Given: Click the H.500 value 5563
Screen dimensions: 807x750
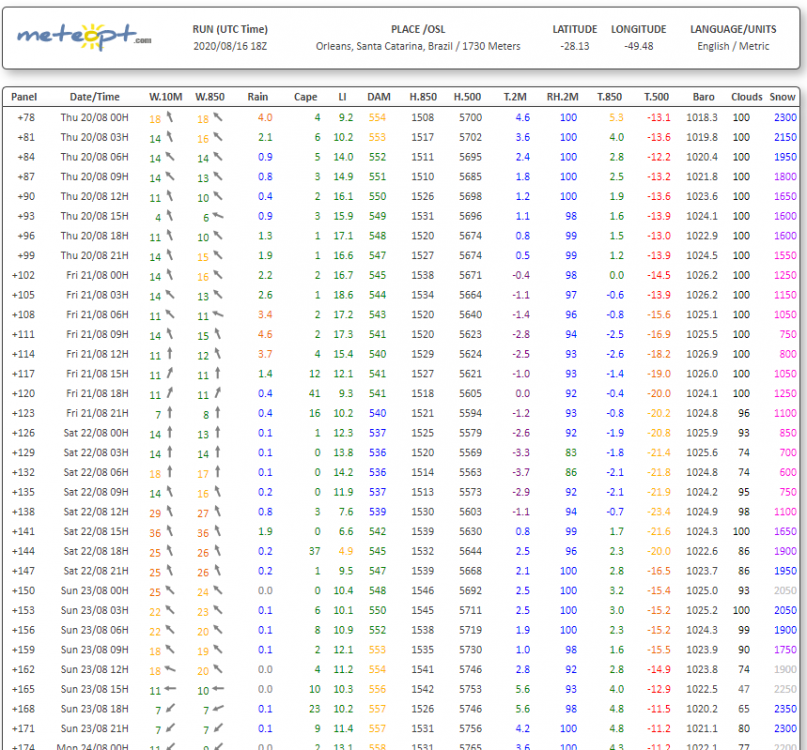Looking at the screenshot, I should coord(470,473).
